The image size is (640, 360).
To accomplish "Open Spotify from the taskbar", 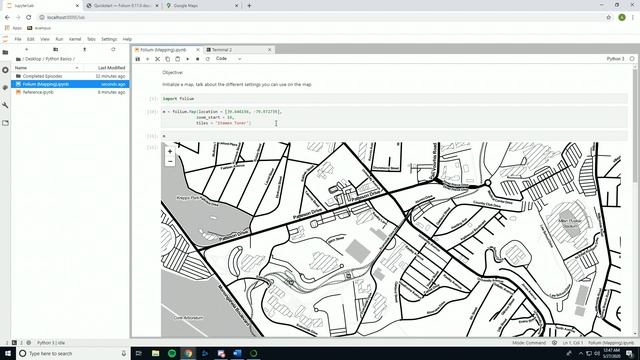I will [x=172, y=353].
